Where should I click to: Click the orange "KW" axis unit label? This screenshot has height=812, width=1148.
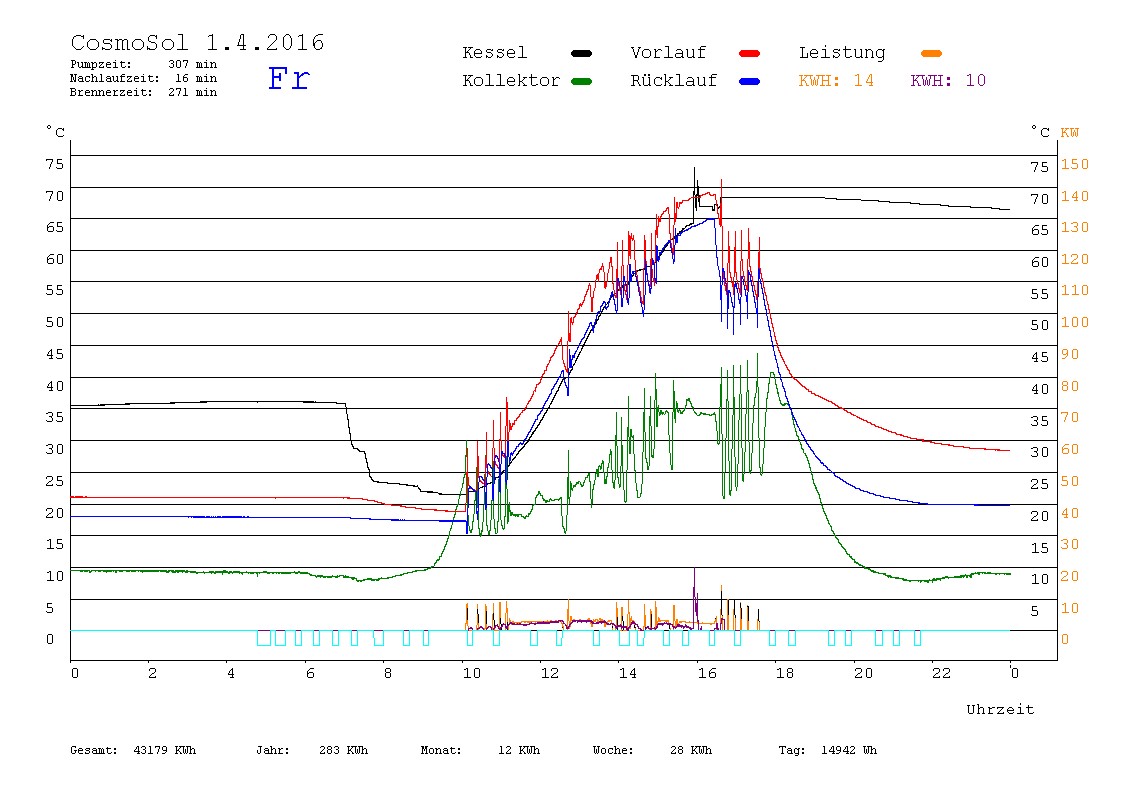1070,133
